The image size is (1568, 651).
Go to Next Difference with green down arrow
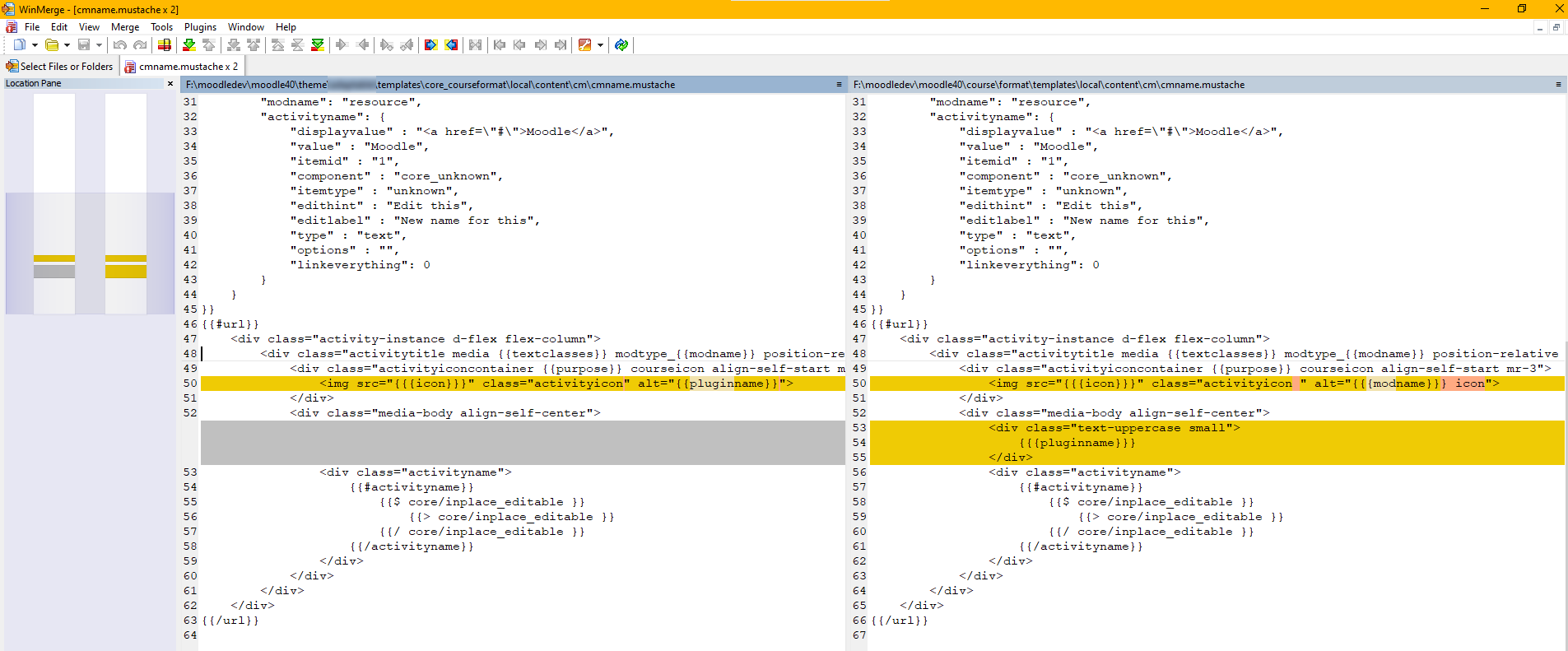point(189,45)
